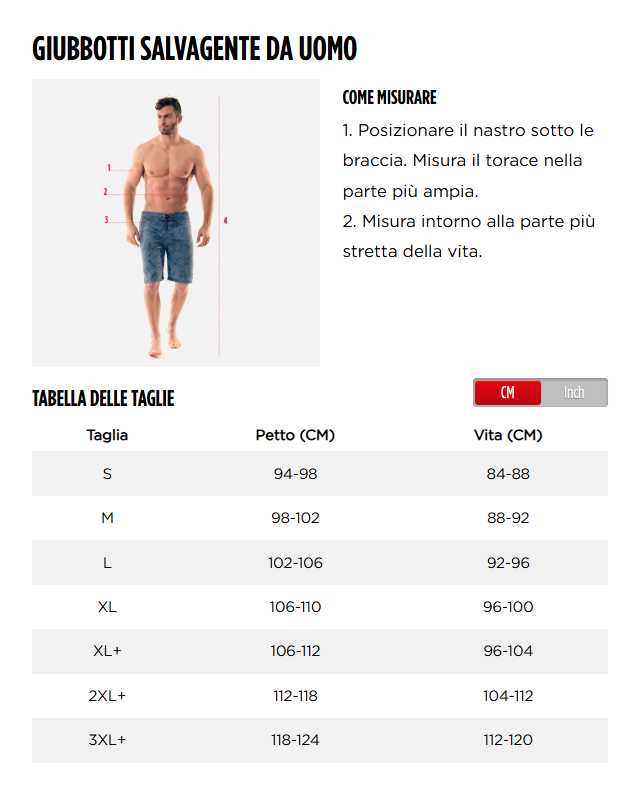Image resolution: width=638 pixels, height=796 pixels.
Task: Click the size L row label
Action: (107, 562)
